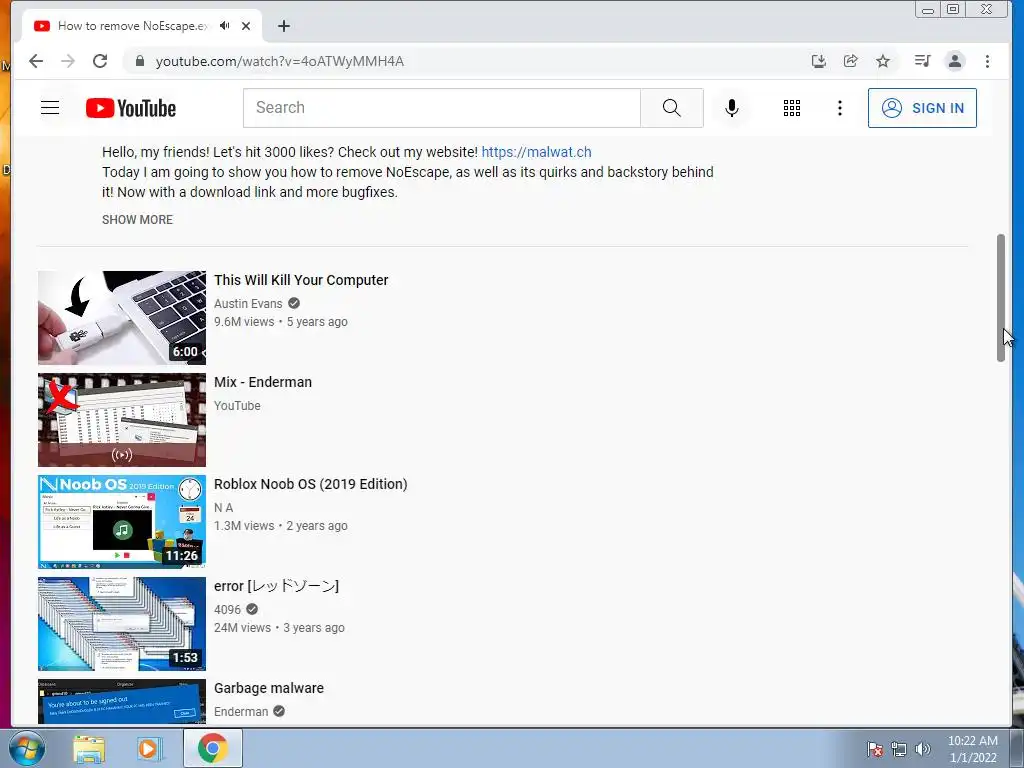Open Windows Media Player from taskbar
Viewport: 1024px width, 768px height.
(x=149, y=748)
